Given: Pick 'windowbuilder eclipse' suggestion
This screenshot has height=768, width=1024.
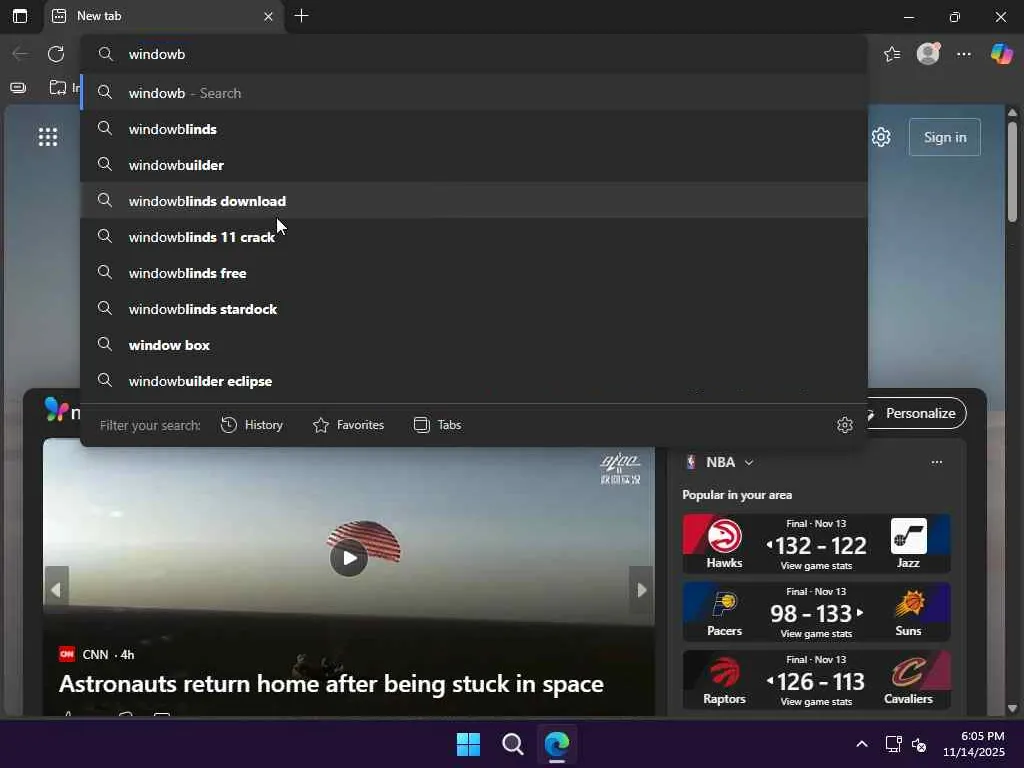Looking at the screenshot, I should pos(474,380).
